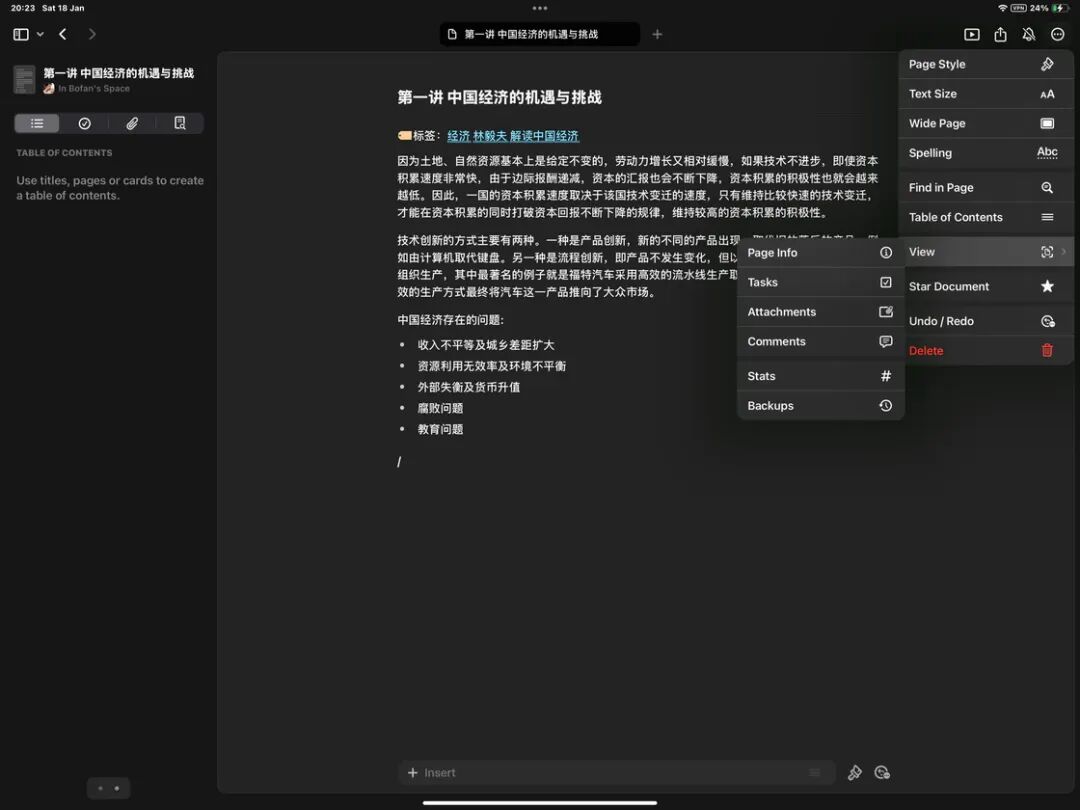Switch to the page search sidebar tab

pyautogui.click(x=180, y=123)
